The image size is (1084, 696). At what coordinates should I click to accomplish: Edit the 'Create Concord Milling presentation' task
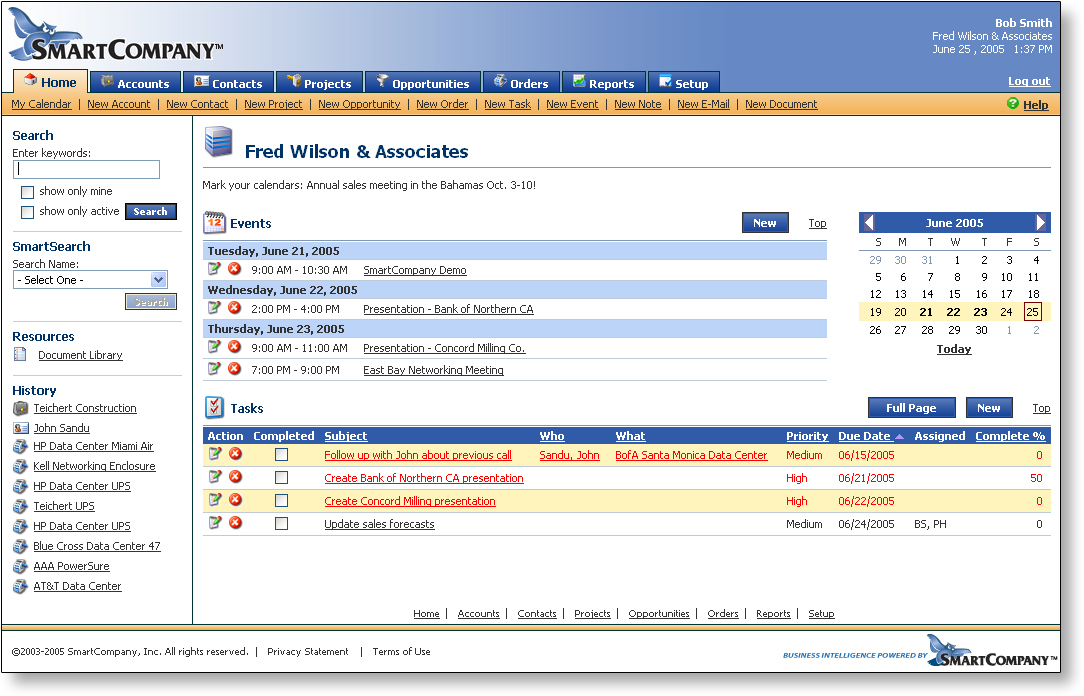(x=215, y=499)
